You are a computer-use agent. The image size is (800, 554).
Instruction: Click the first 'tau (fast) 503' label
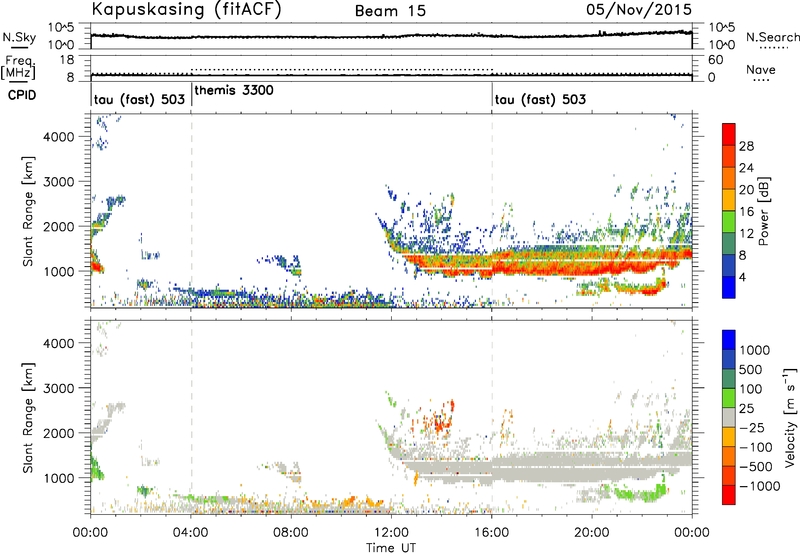coord(139,99)
